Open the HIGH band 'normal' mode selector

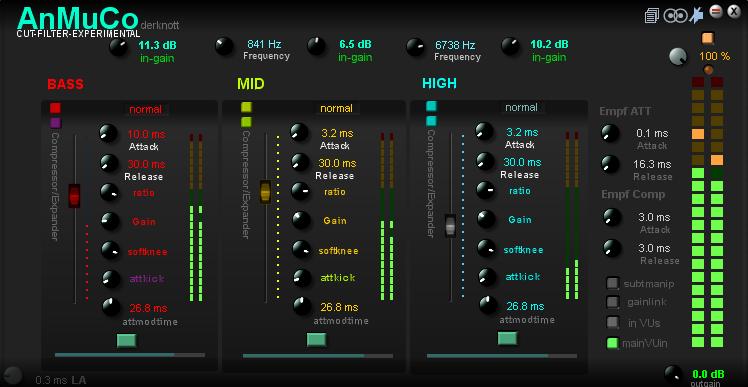(521, 107)
